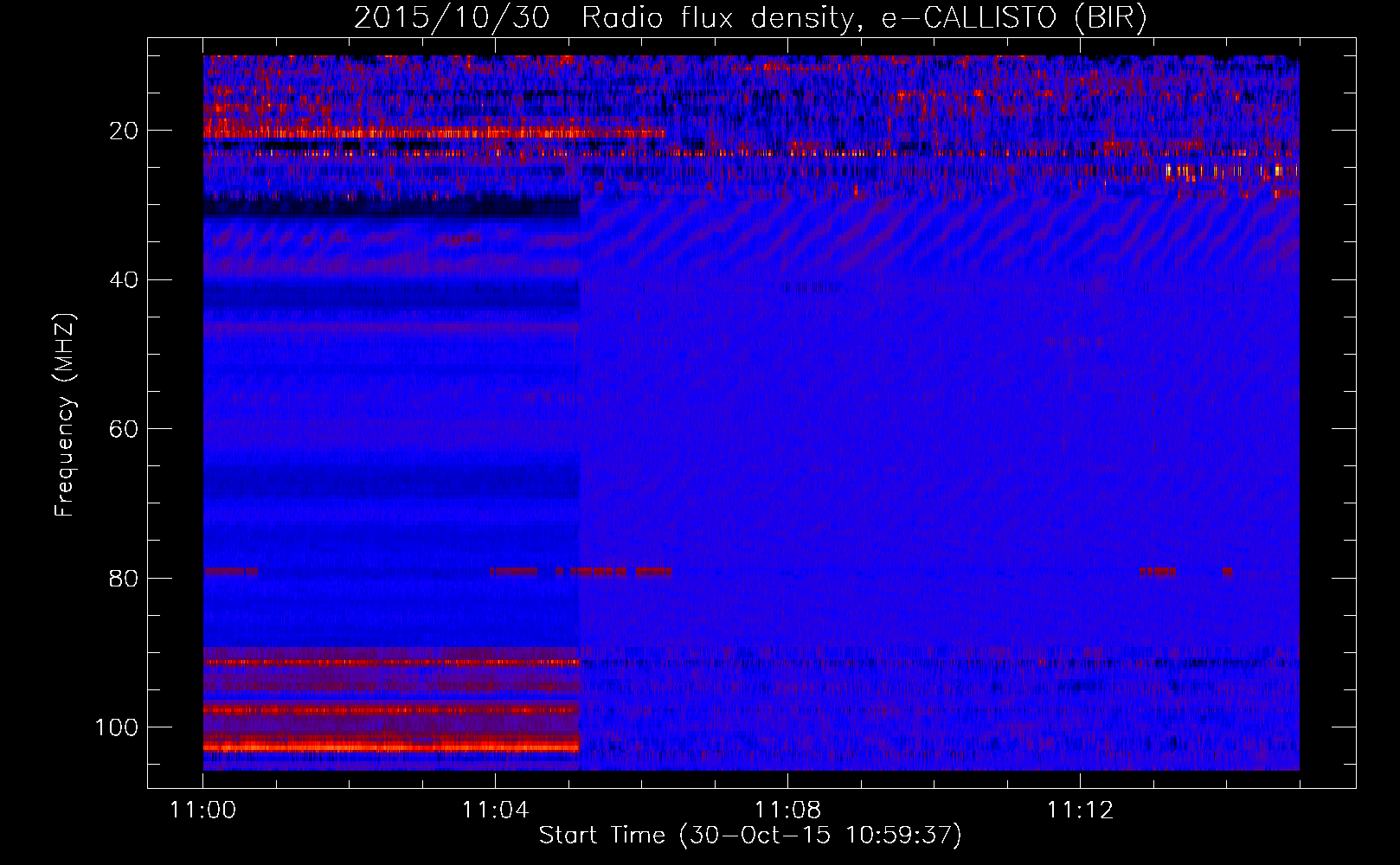
Task: Click the '11:00' time tick label
Action: click(203, 811)
